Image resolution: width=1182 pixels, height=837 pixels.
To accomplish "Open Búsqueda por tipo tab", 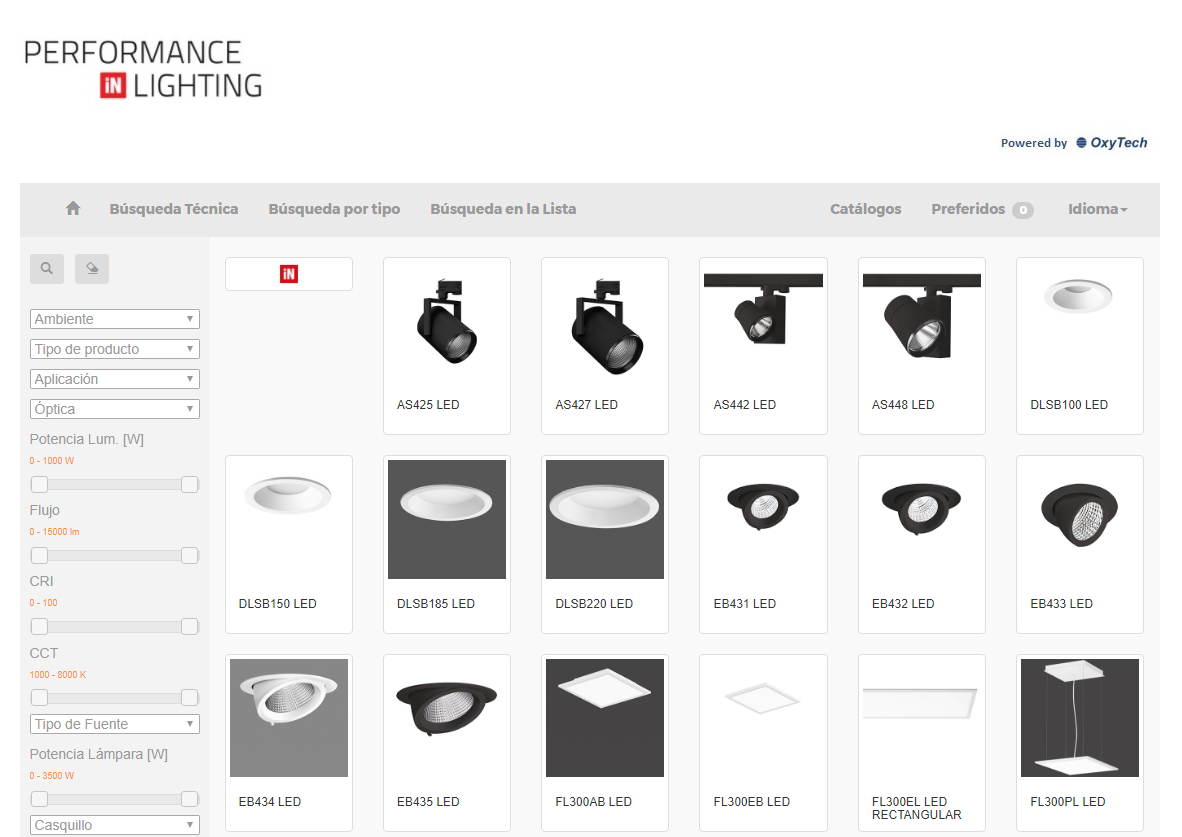I will [x=334, y=209].
